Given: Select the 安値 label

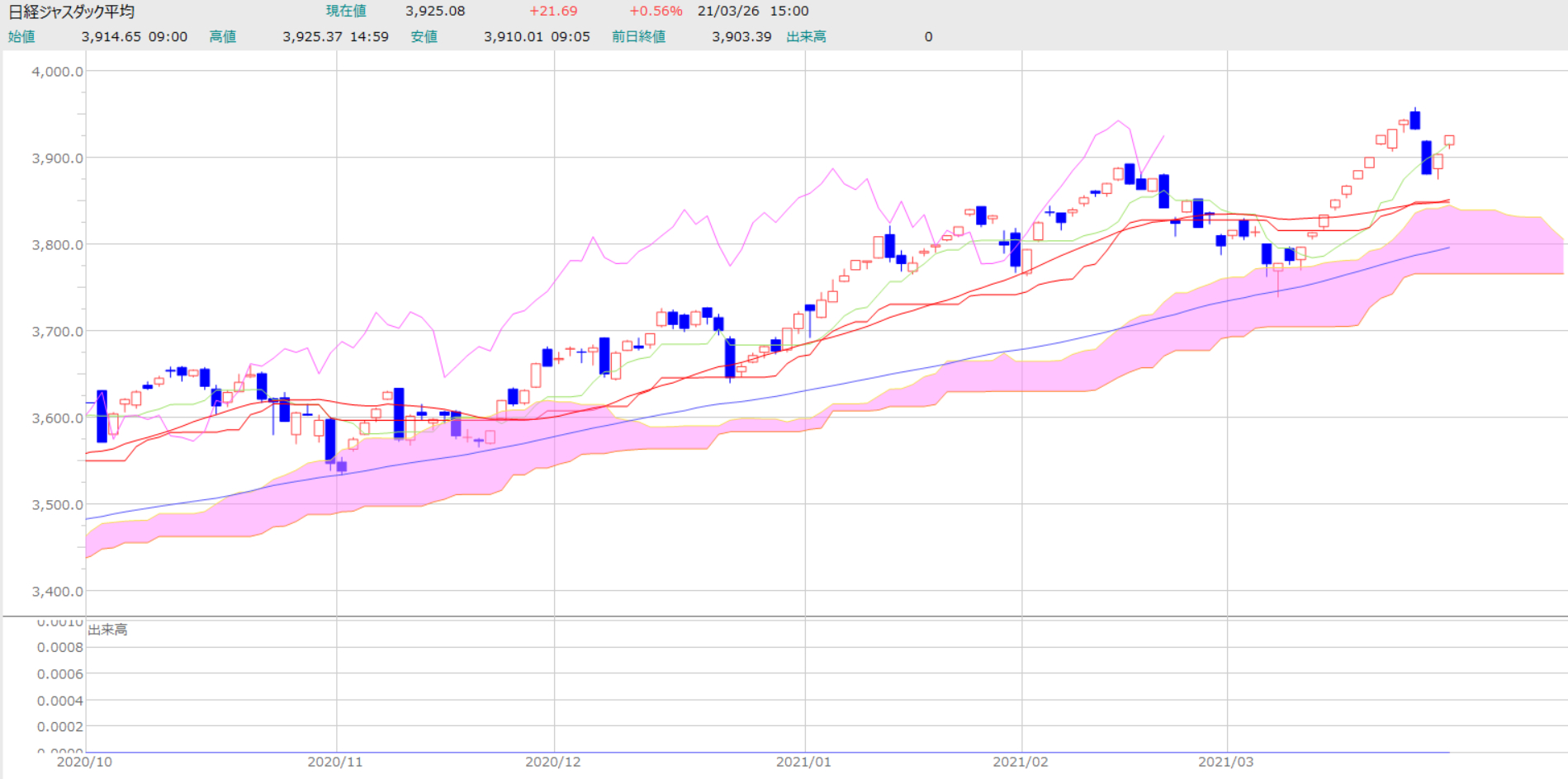Looking at the screenshot, I should point(424,37).
